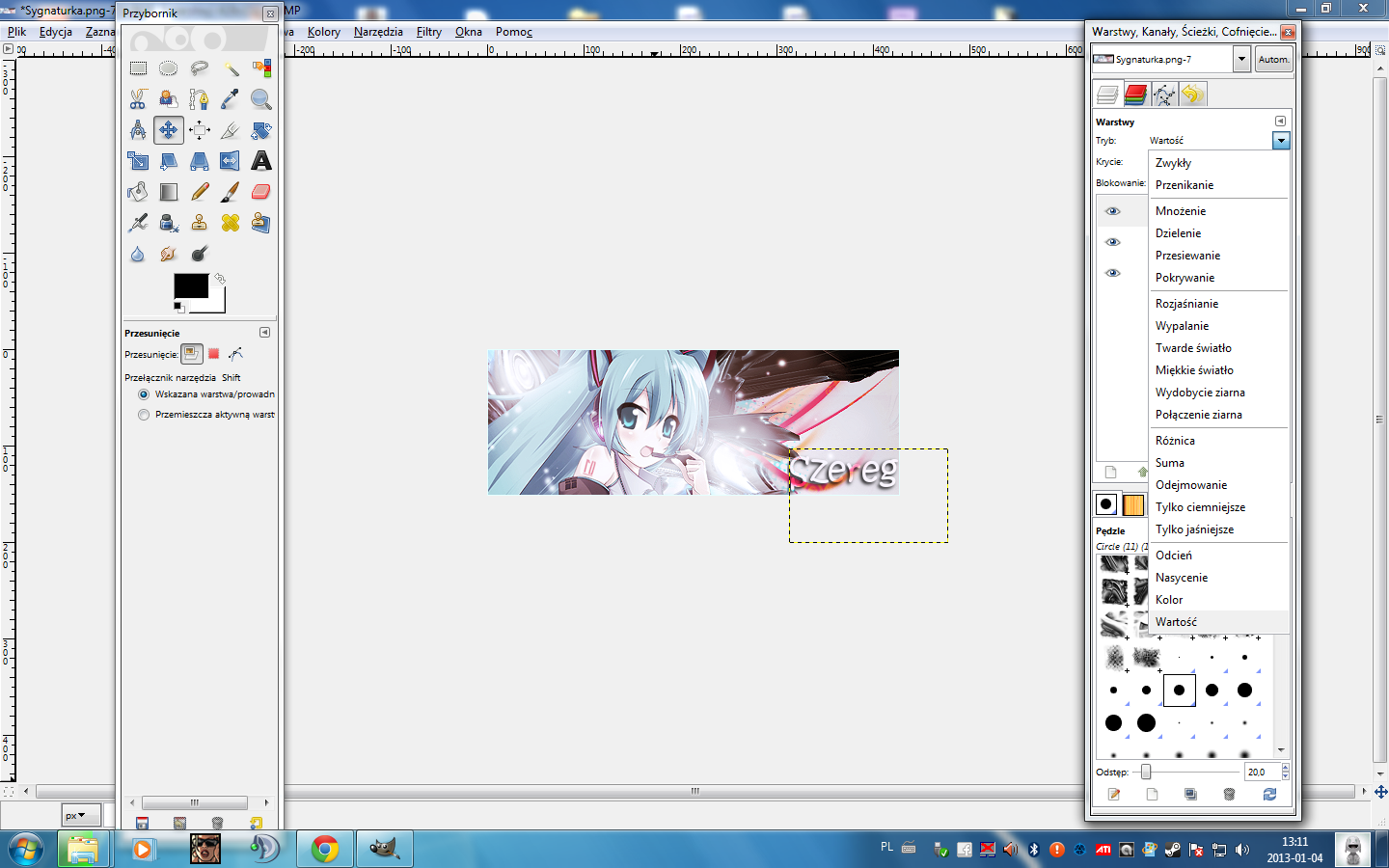Switch to the Undo History tab

point(1192,95)
